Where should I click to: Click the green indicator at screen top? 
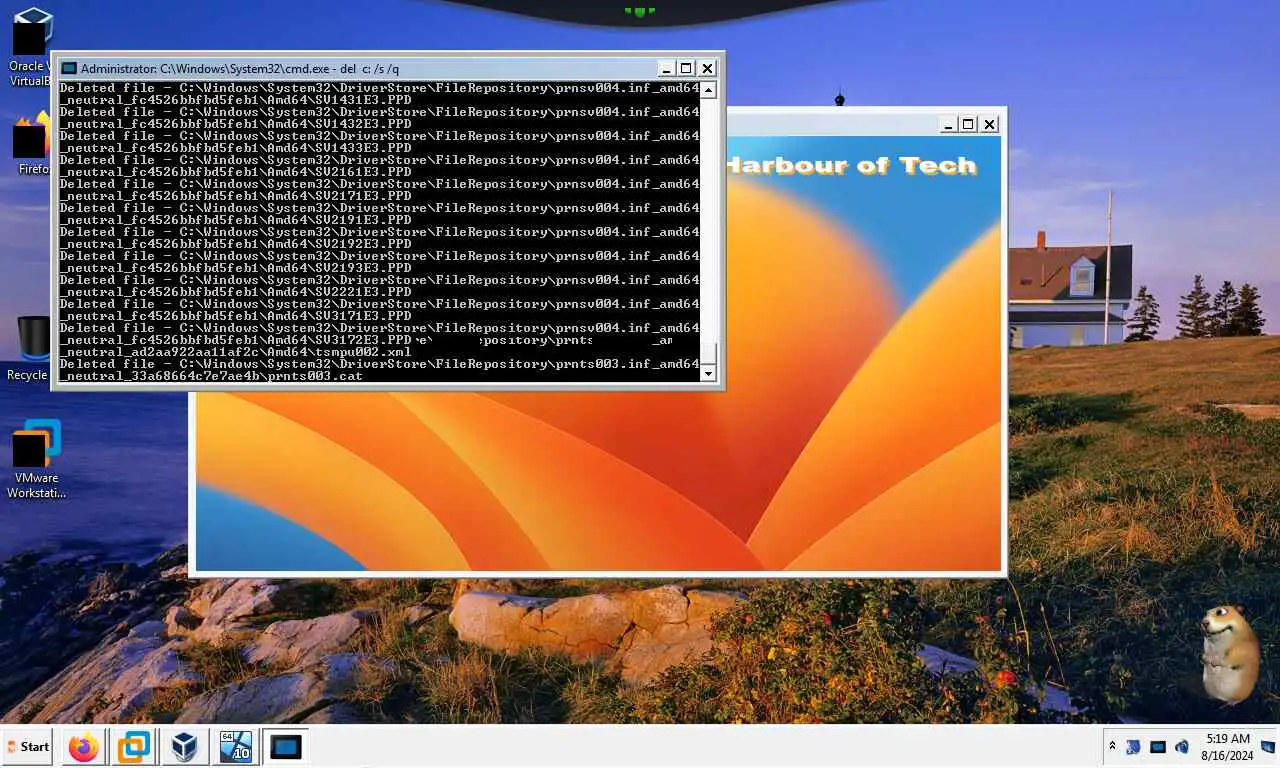pos(640,11)
